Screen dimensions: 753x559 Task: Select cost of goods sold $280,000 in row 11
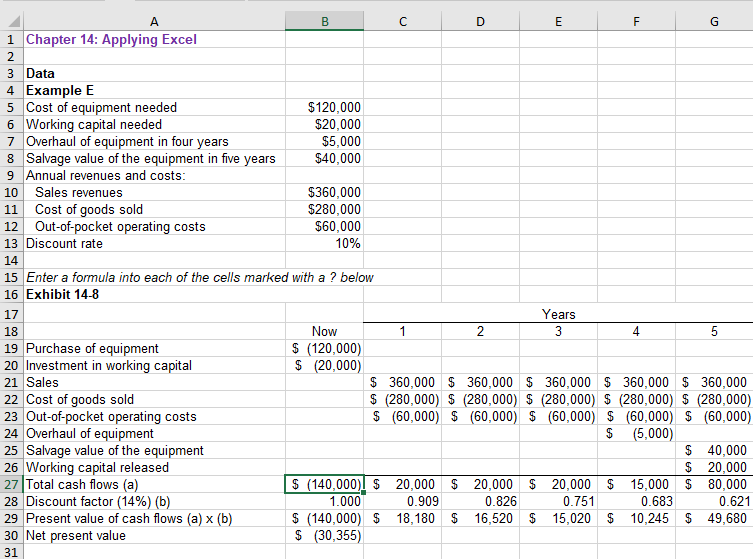(x=325, y=209)
